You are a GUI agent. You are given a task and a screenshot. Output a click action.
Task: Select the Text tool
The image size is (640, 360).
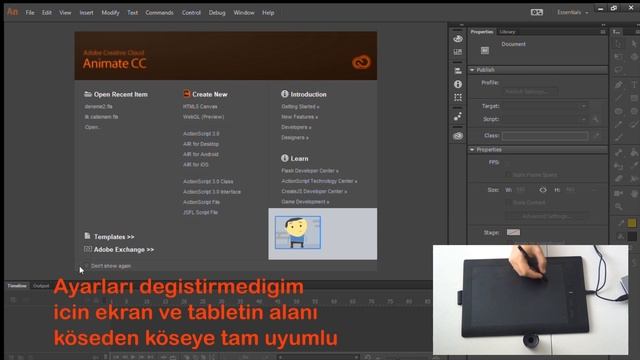point(634,84)
